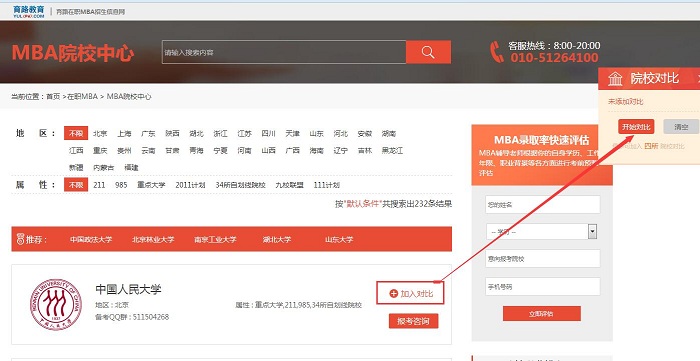Filter by 985 attribute
This screenshot has height=361, width=700.
point(121,185)
